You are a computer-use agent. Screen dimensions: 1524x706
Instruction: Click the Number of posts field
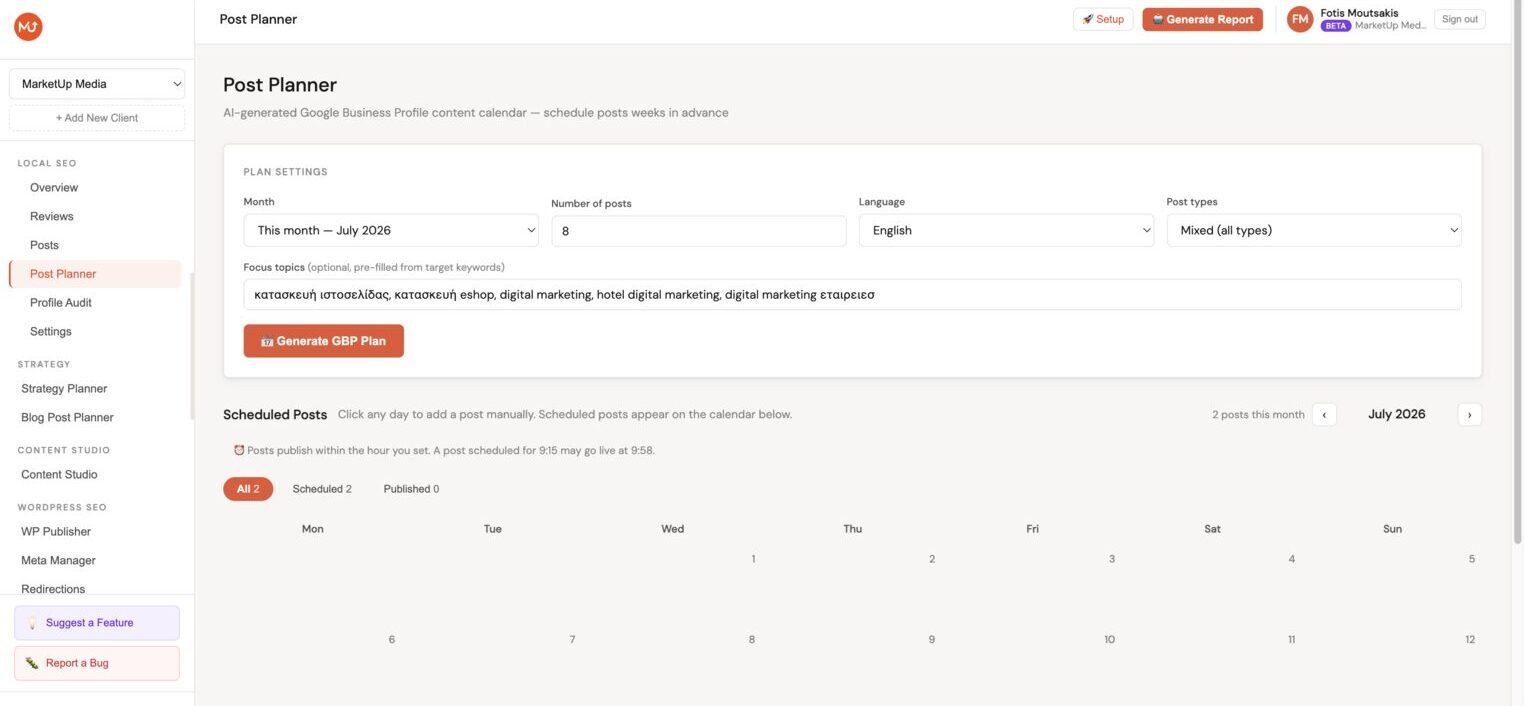pos(699,230)
